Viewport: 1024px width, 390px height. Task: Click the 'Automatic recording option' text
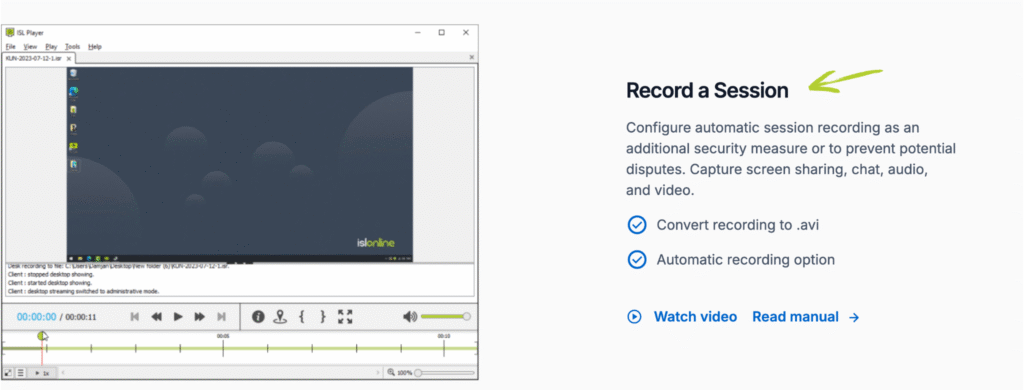746,260
